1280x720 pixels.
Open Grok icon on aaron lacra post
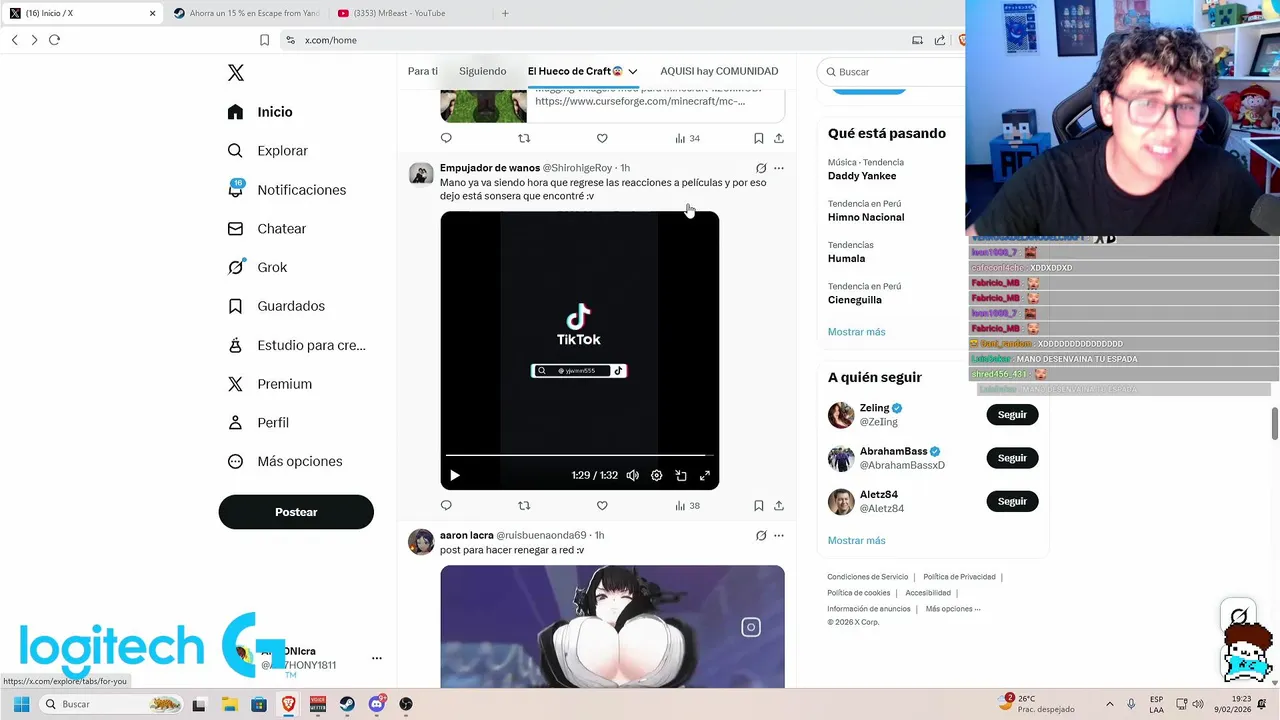pos(761,536)
